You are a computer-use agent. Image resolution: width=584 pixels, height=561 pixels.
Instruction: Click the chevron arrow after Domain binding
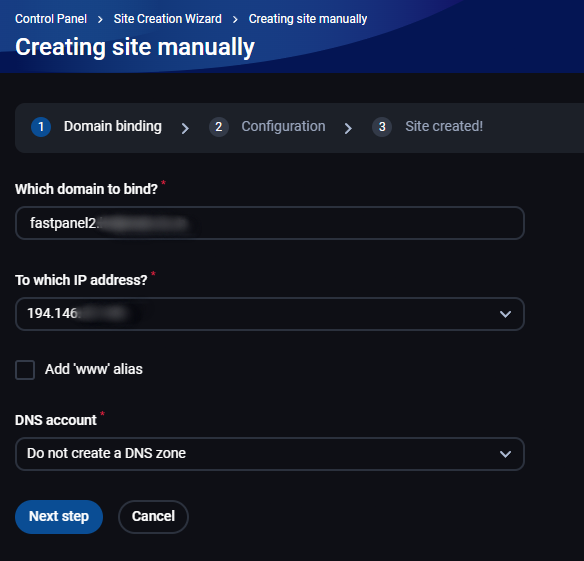[x=185, y=129]
